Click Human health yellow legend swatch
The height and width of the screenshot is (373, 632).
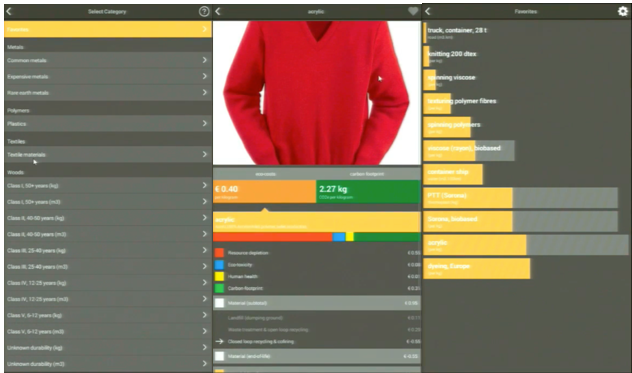[x=219, y=276]
